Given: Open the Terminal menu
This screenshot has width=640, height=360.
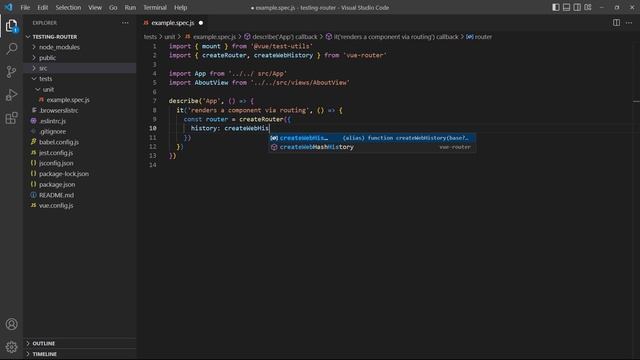Looking at the screenshot, I should (x=155, y=7).
